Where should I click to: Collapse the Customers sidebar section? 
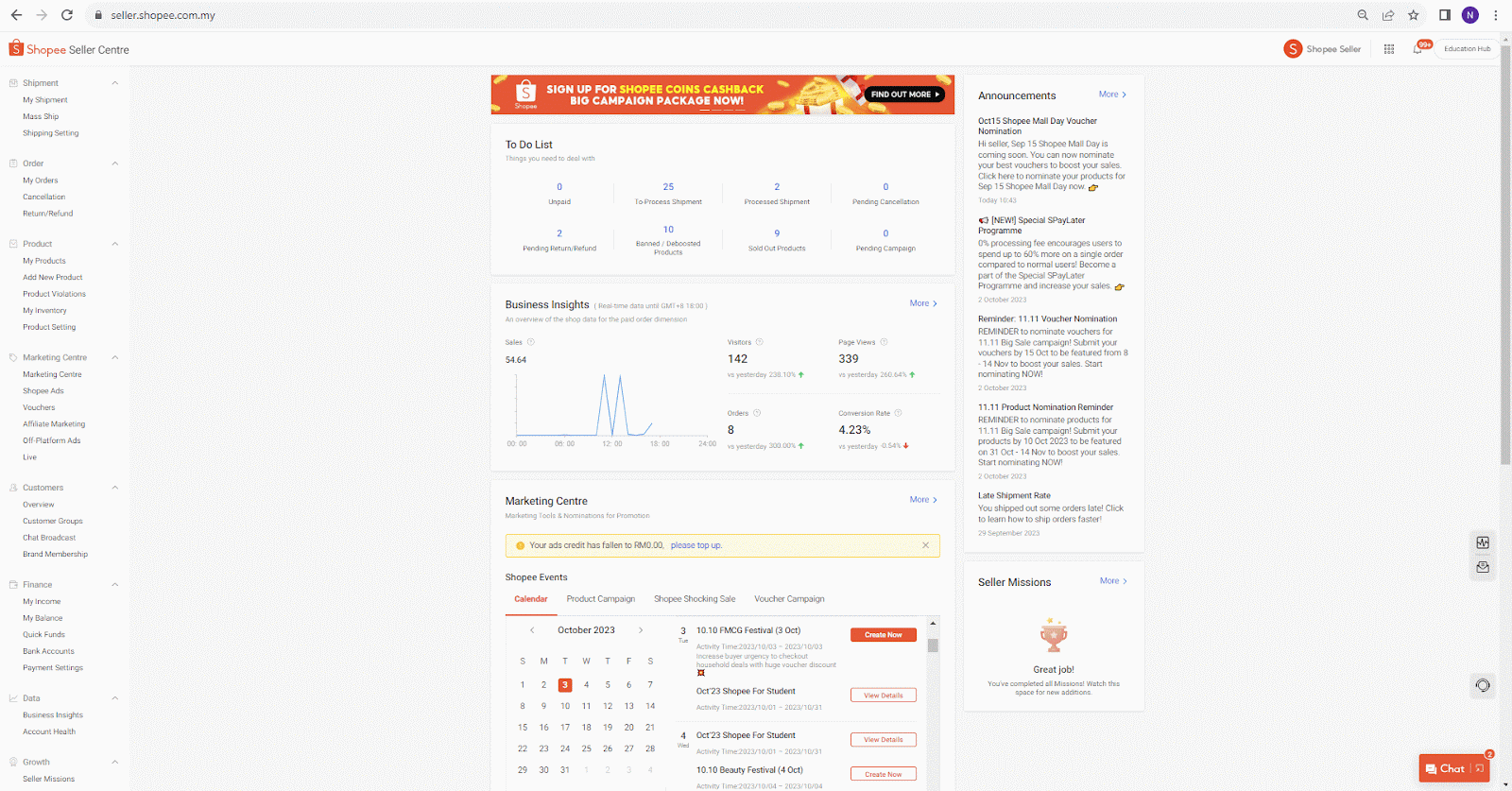tap(115, 488)
